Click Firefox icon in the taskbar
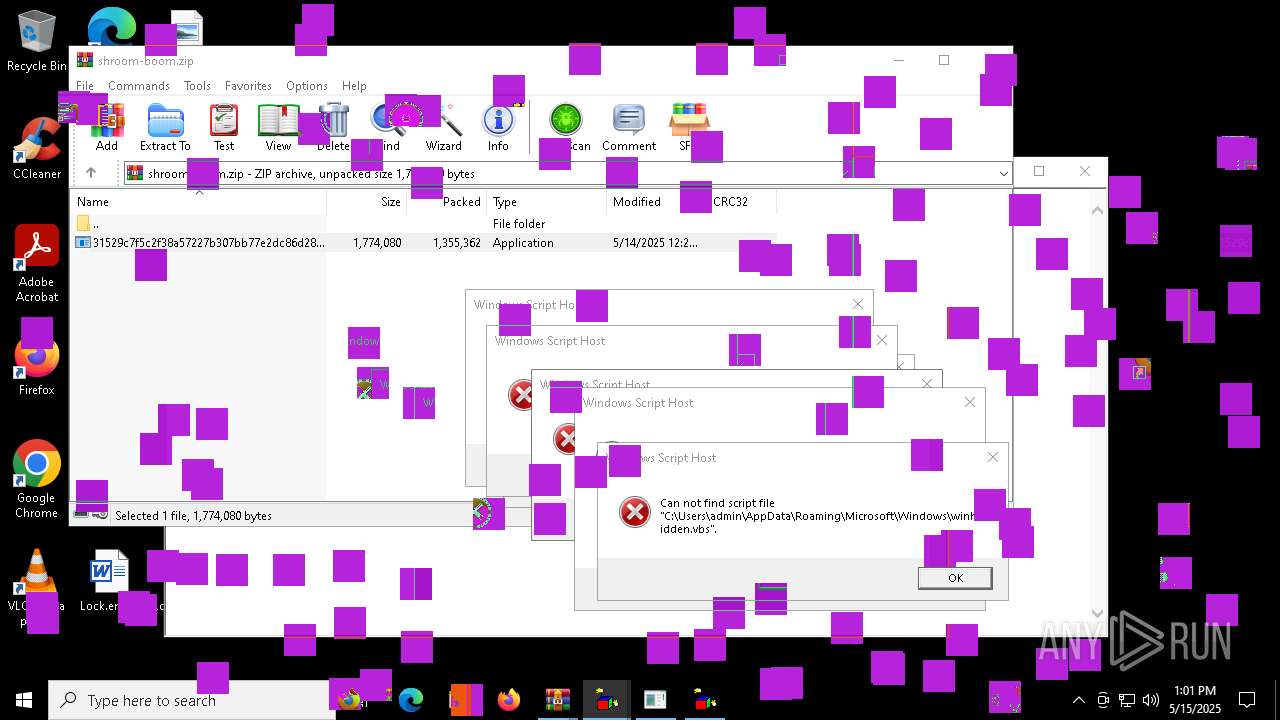Screen dimensions: 1280x720 509,700
